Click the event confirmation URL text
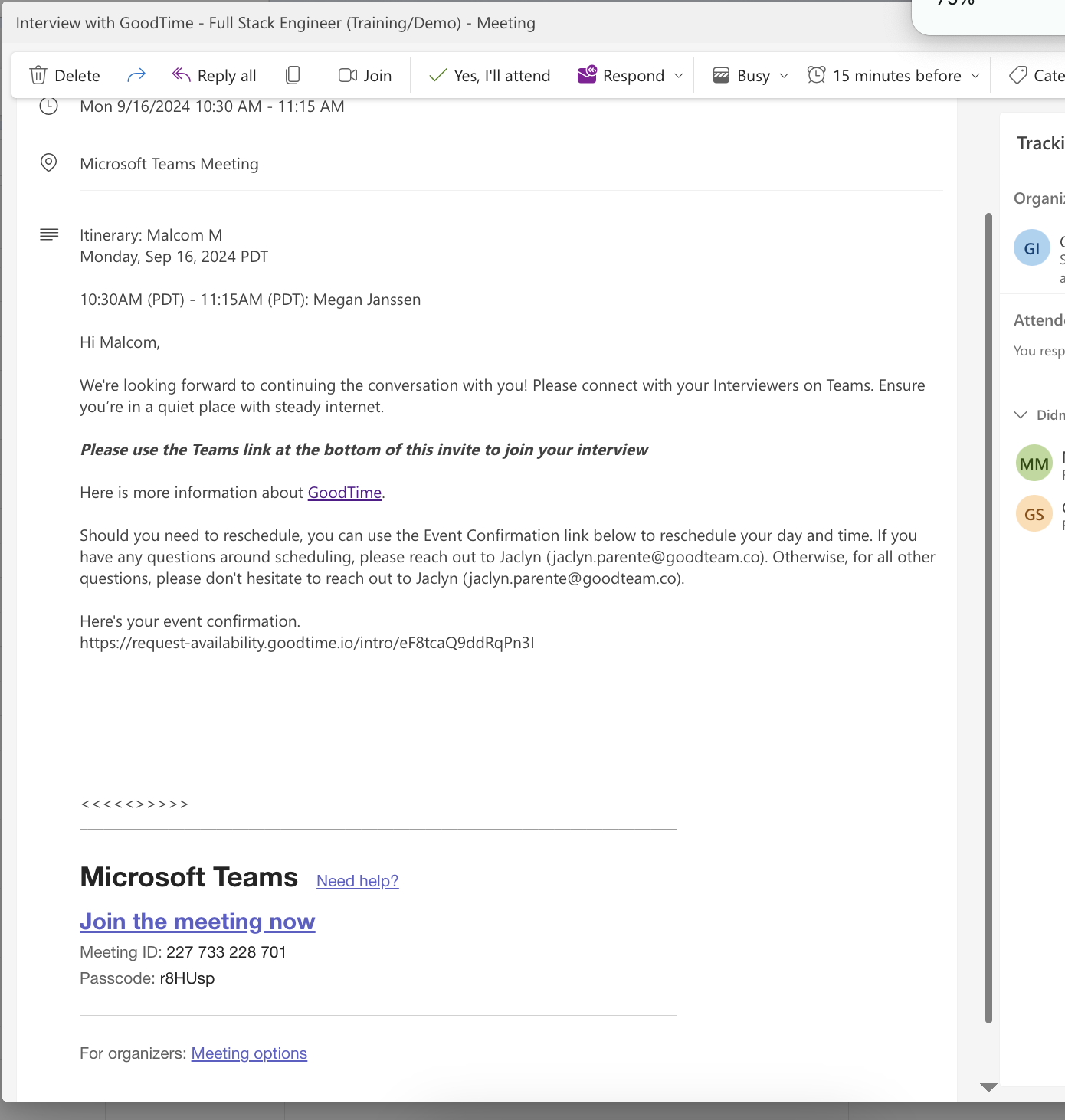The image size is (1065, 1120). click(x=307, y=643)
